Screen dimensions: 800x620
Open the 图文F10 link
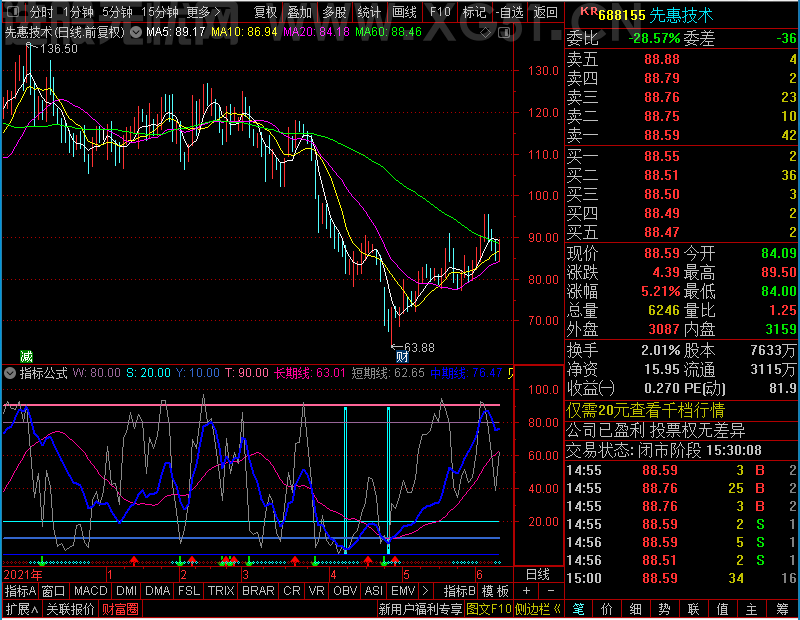489,609
